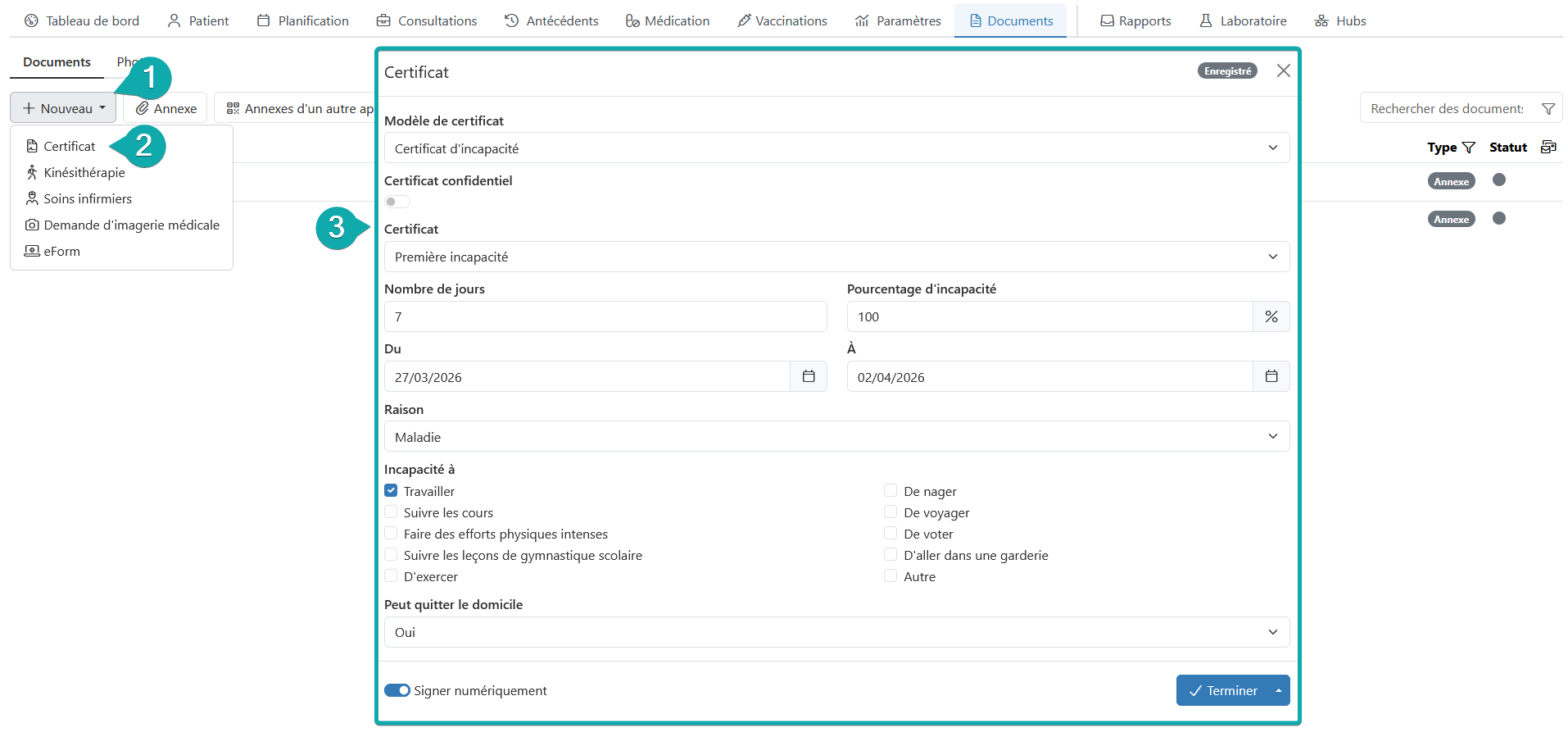Screen dimensions: 1568x755
Task: Check the De voyager checkbox
Action: (890, 512)
